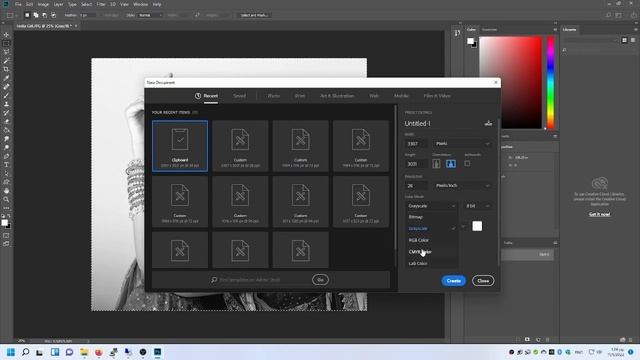Select the Zoom tool
Image resolution: width=640 pixels, height=360 pixels.
pos(6,200)
